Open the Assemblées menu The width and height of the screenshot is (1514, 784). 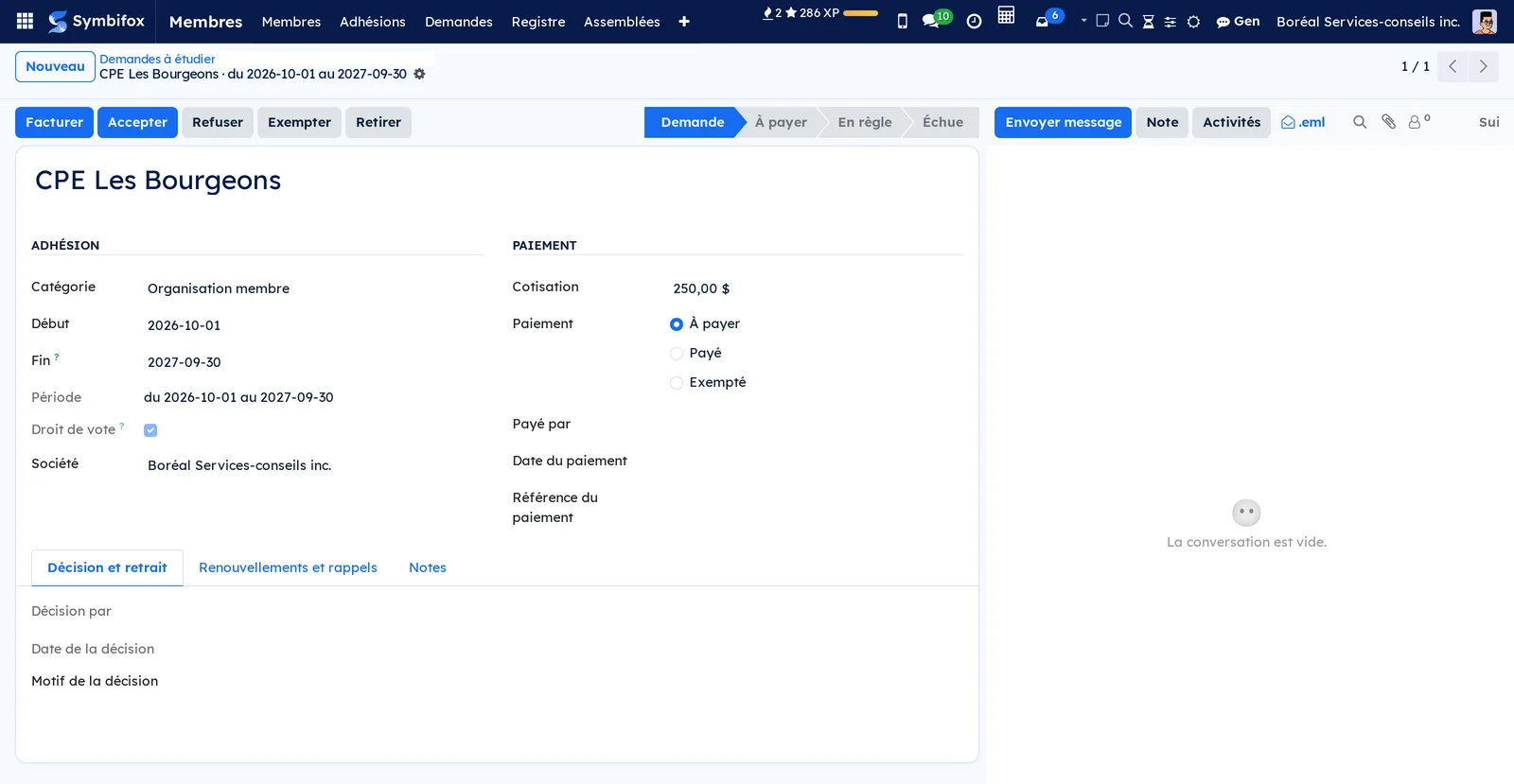[622, 22]
